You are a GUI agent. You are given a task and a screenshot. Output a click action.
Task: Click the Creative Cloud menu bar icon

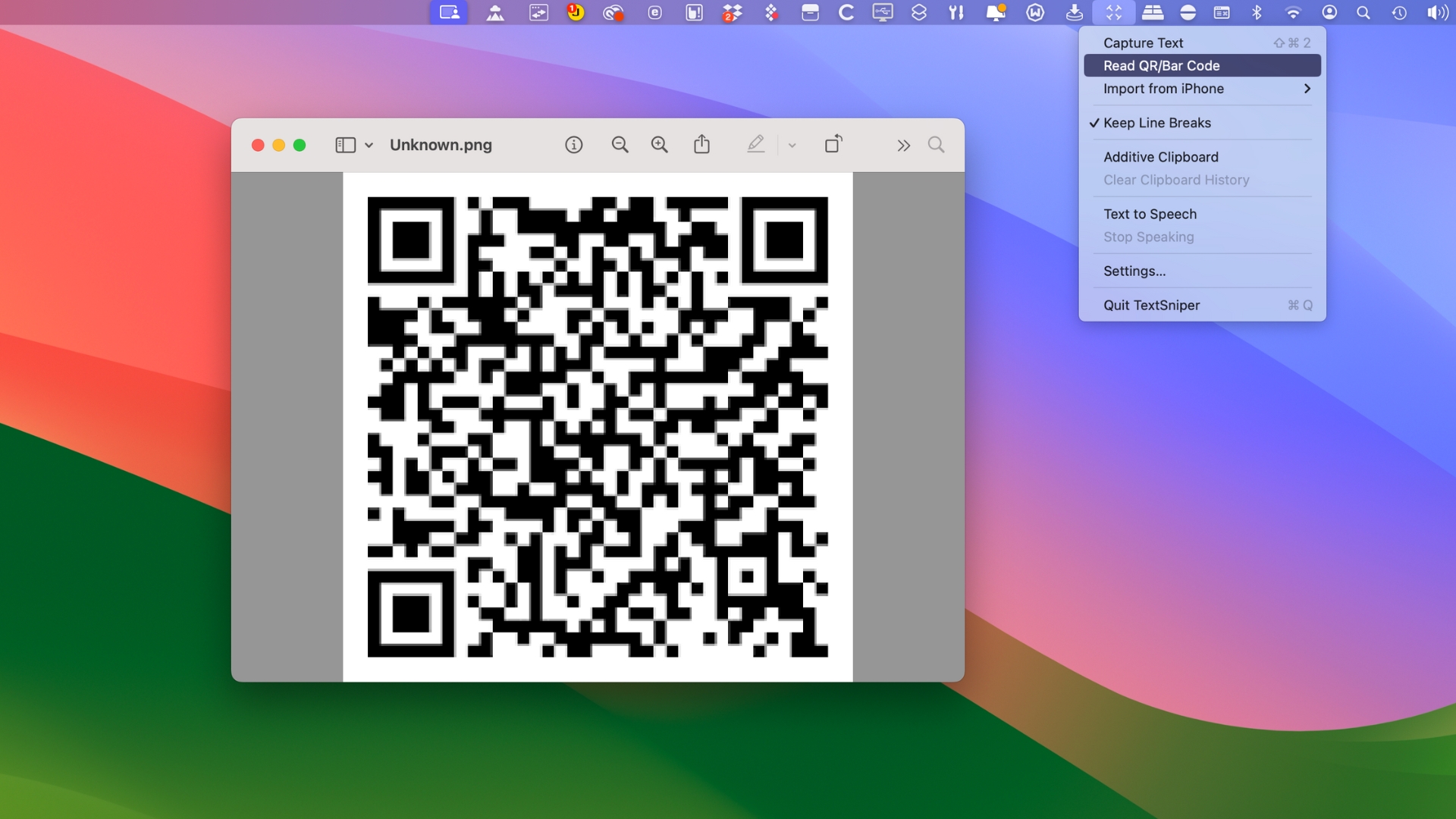(x=613, y=12)
